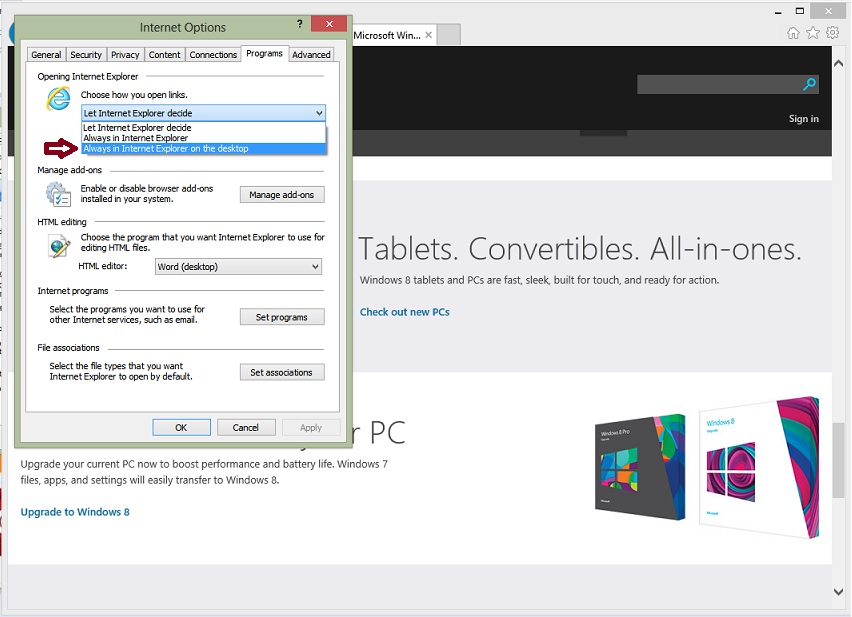Switch to the Security tab
Image resolution: width=852 pixels, height=617 pixels.
(x=86, y=55)
